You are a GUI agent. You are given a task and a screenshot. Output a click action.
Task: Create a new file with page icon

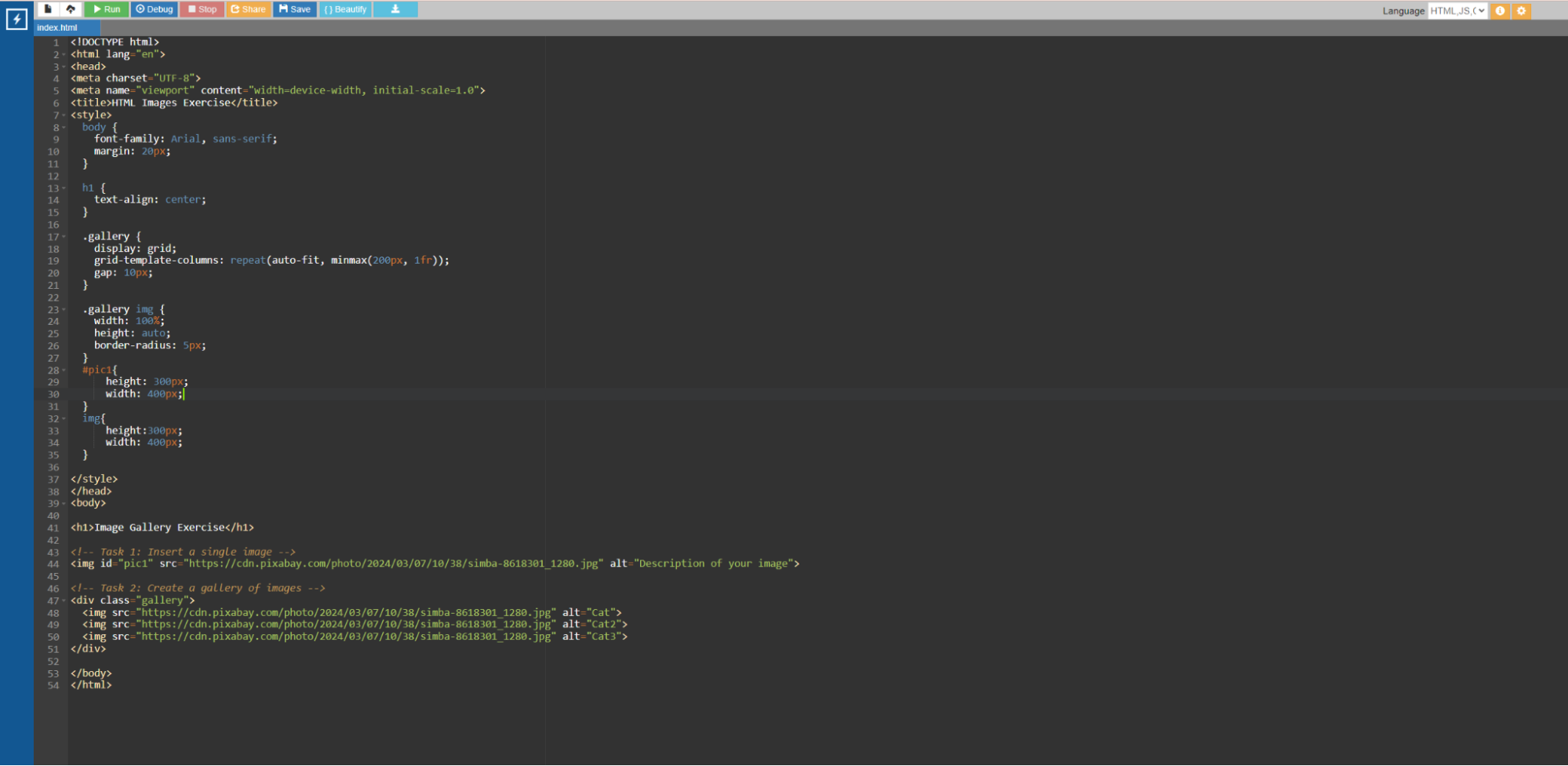point(48,9)
